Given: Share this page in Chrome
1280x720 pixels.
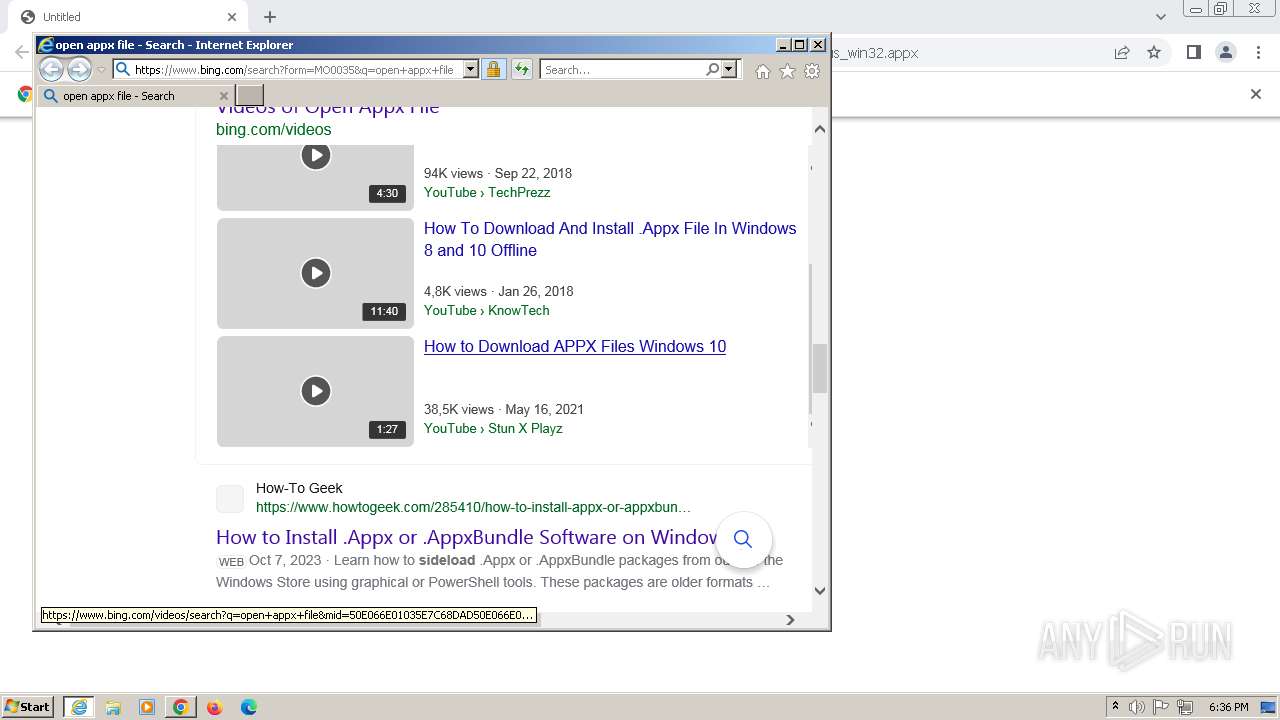Looking at the screenshot, I should tap(1122, 52).
